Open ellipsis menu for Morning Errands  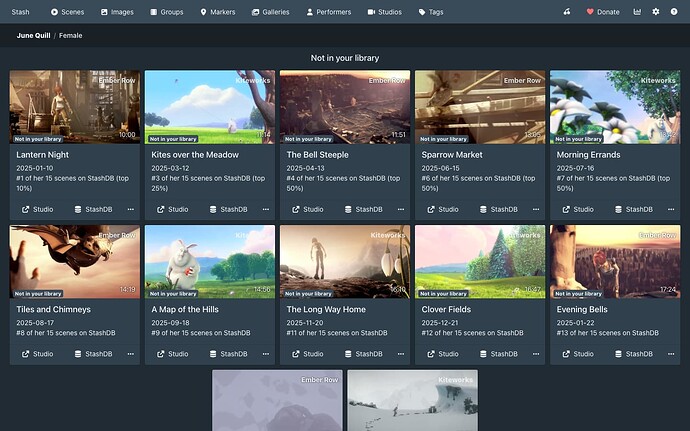(x=671, y=210)
